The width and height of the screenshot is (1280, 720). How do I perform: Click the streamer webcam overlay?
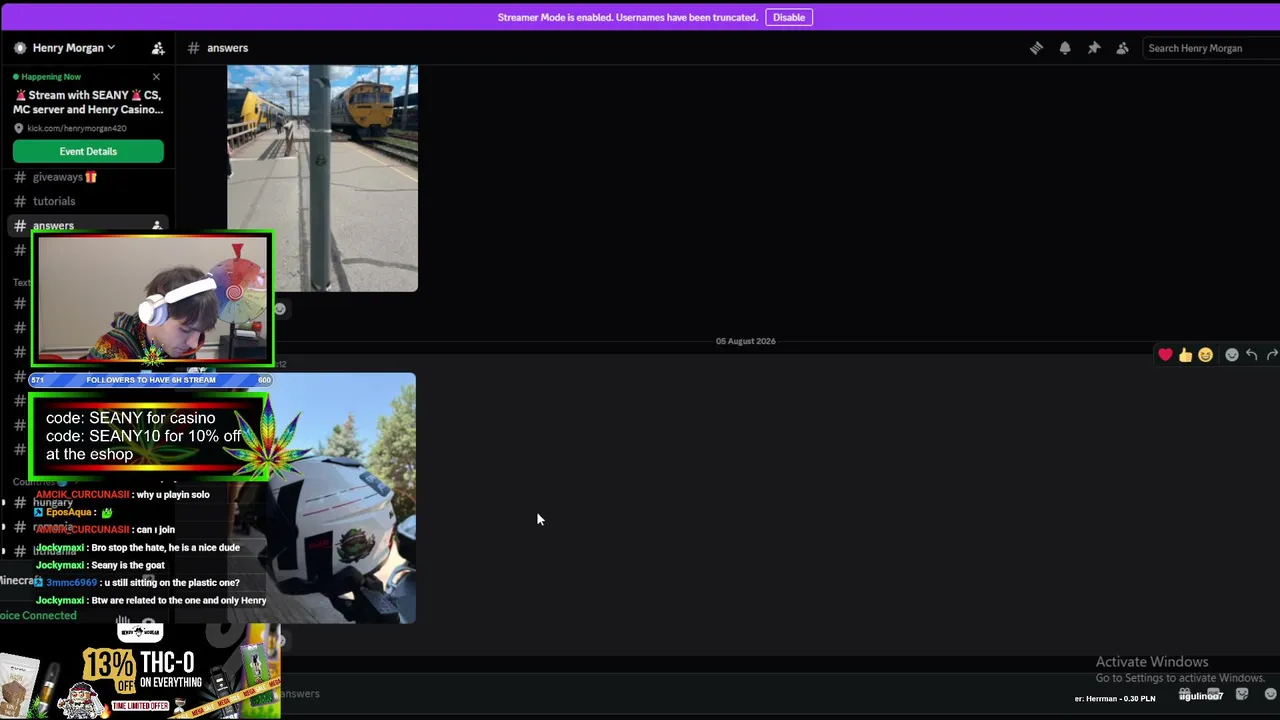[152, 299]
